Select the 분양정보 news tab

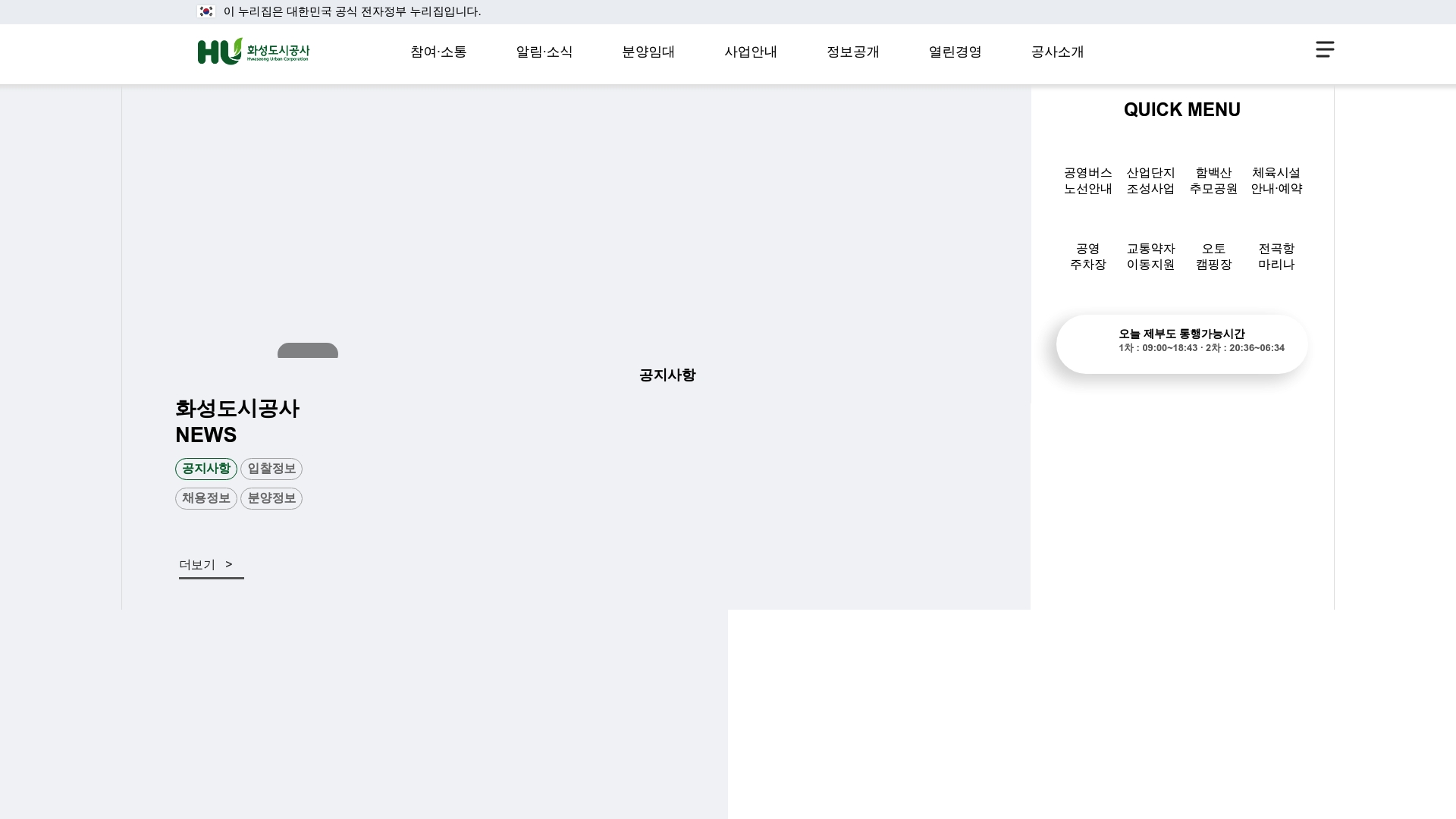click(x=271, y=498)
